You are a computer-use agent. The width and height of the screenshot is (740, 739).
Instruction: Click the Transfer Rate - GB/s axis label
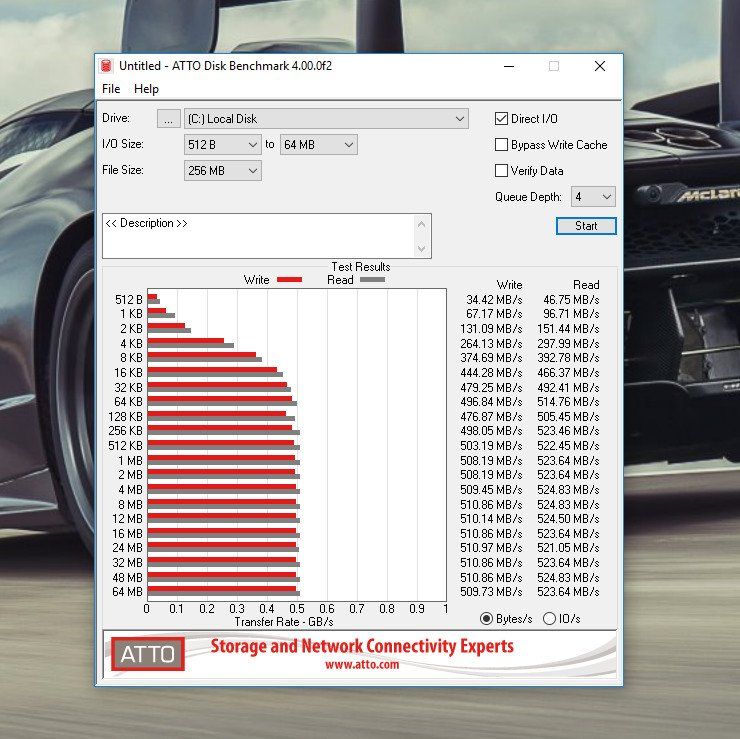click(x=284, y=622)
